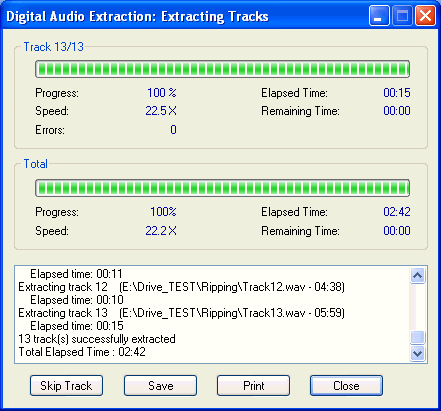This screenshot has height=411, width=441.
Task: Save the extraction log
Action: (160, 386)
